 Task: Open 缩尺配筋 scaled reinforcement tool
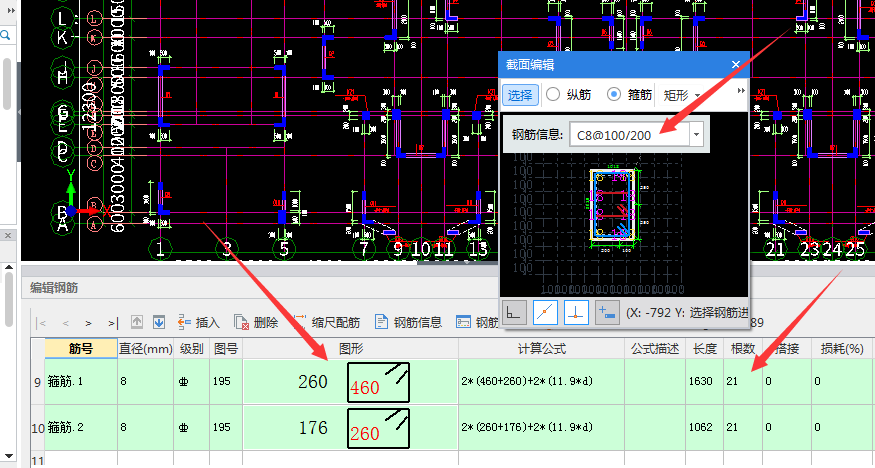[x=327, y=322]
